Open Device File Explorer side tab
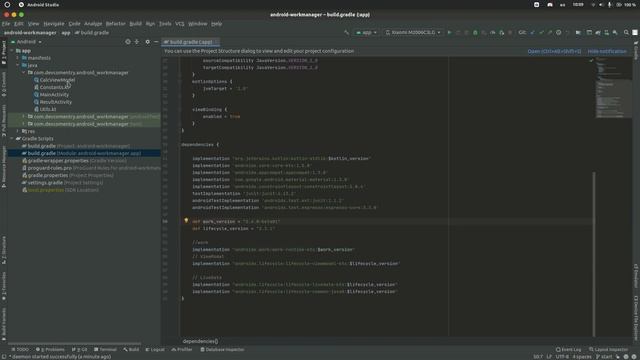640x360 pixels. pos(636,318)
